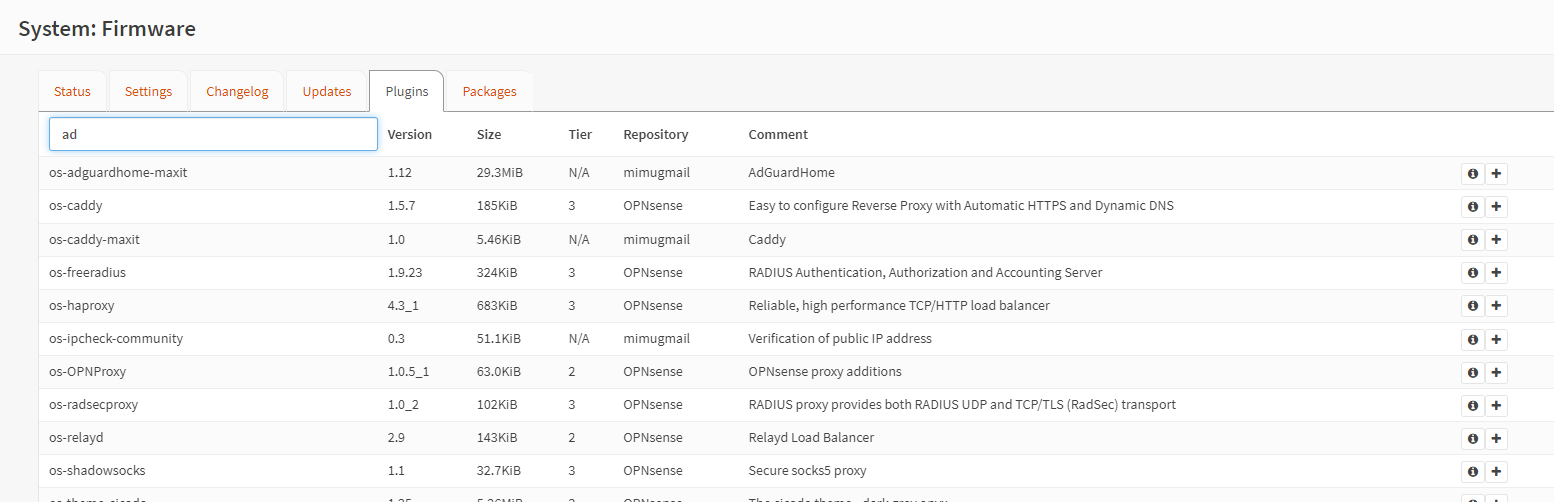Install the os-caddy plugin
Image resolution: width=1554 pixels, height=502 pixels.
pos(1496,207)
